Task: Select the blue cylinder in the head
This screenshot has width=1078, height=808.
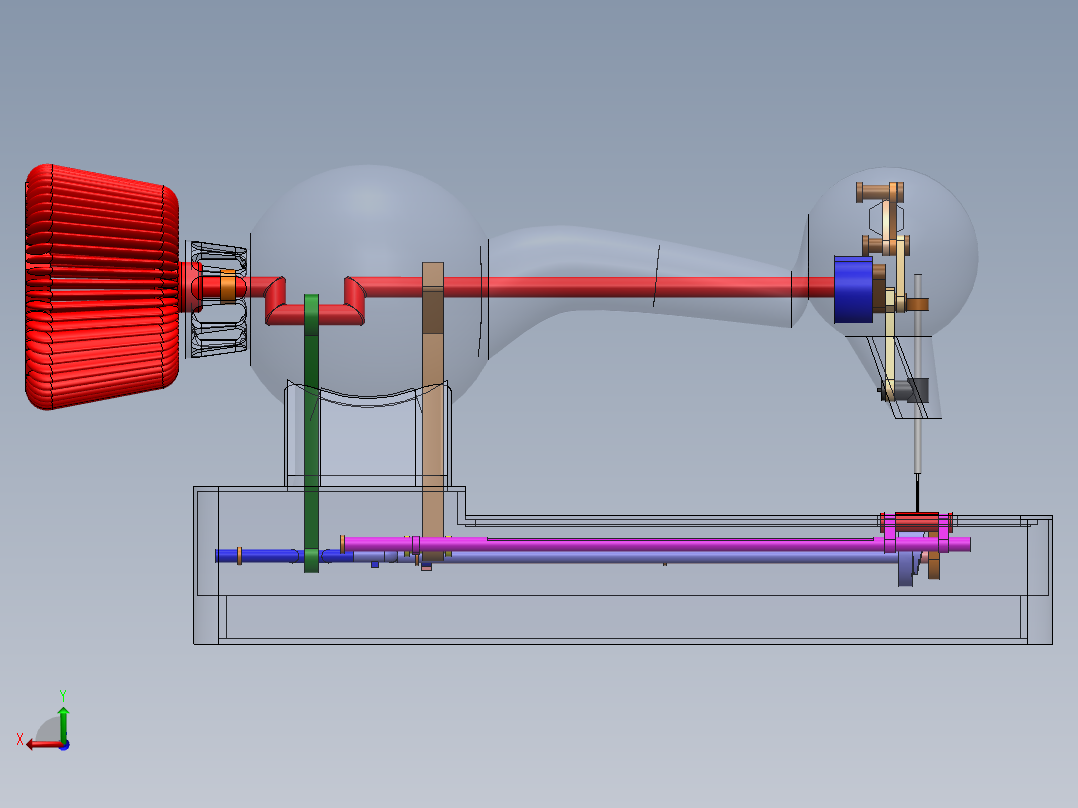Action: coord(853,290)
